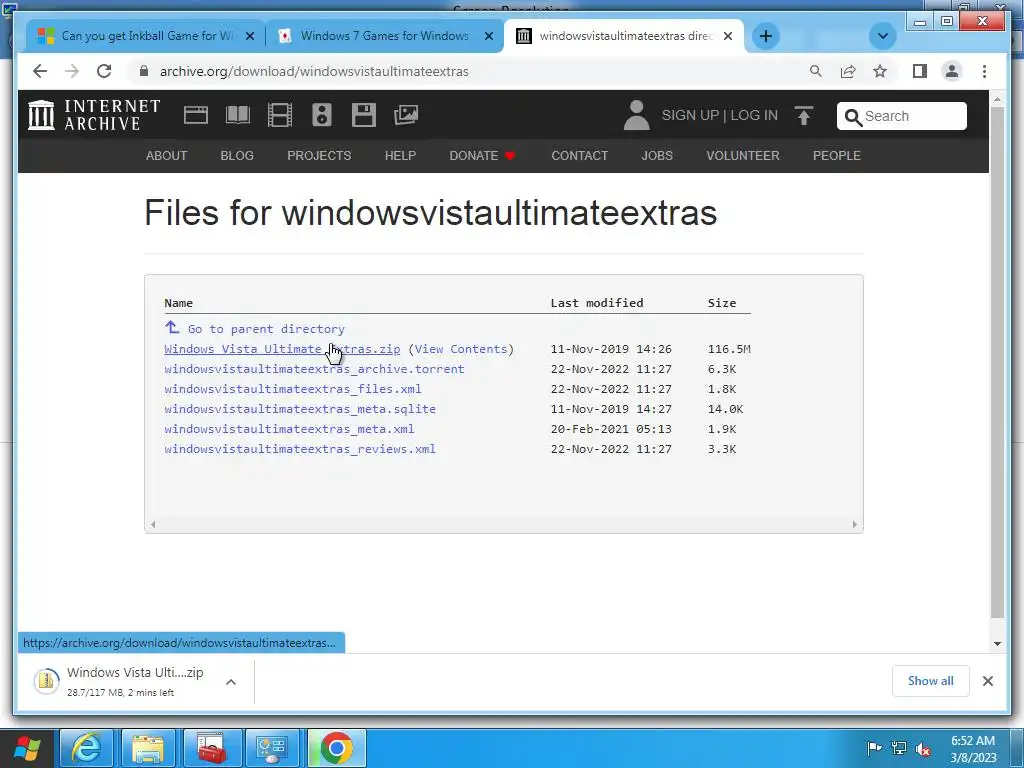Go back using Chrome's back arrow
Image resolution: width=1024 pixels, height=768 pixels.
point(40,71)
